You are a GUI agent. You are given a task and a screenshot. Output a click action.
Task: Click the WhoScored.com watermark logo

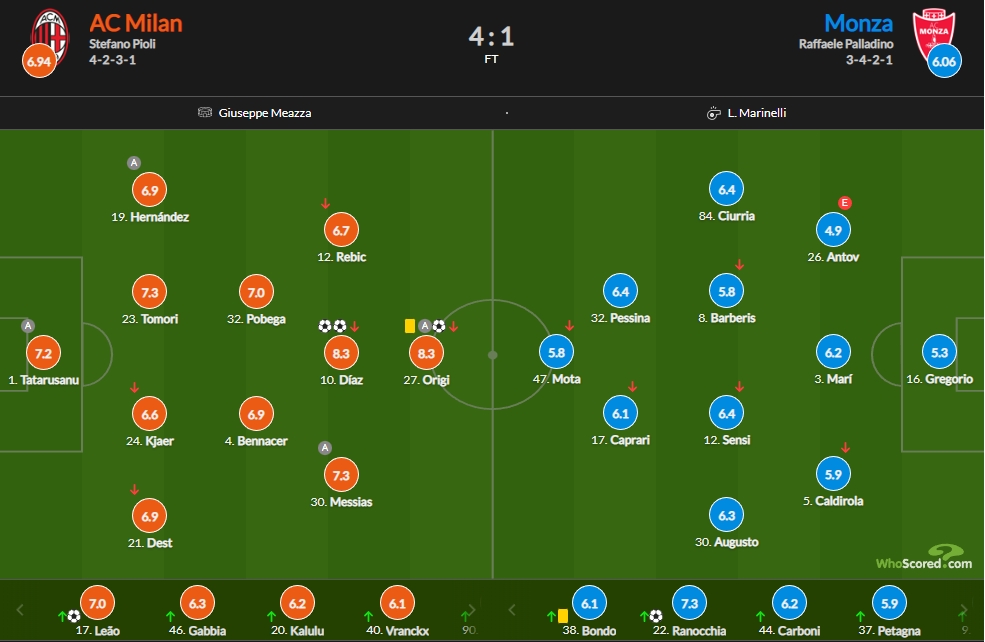point(924,558)
